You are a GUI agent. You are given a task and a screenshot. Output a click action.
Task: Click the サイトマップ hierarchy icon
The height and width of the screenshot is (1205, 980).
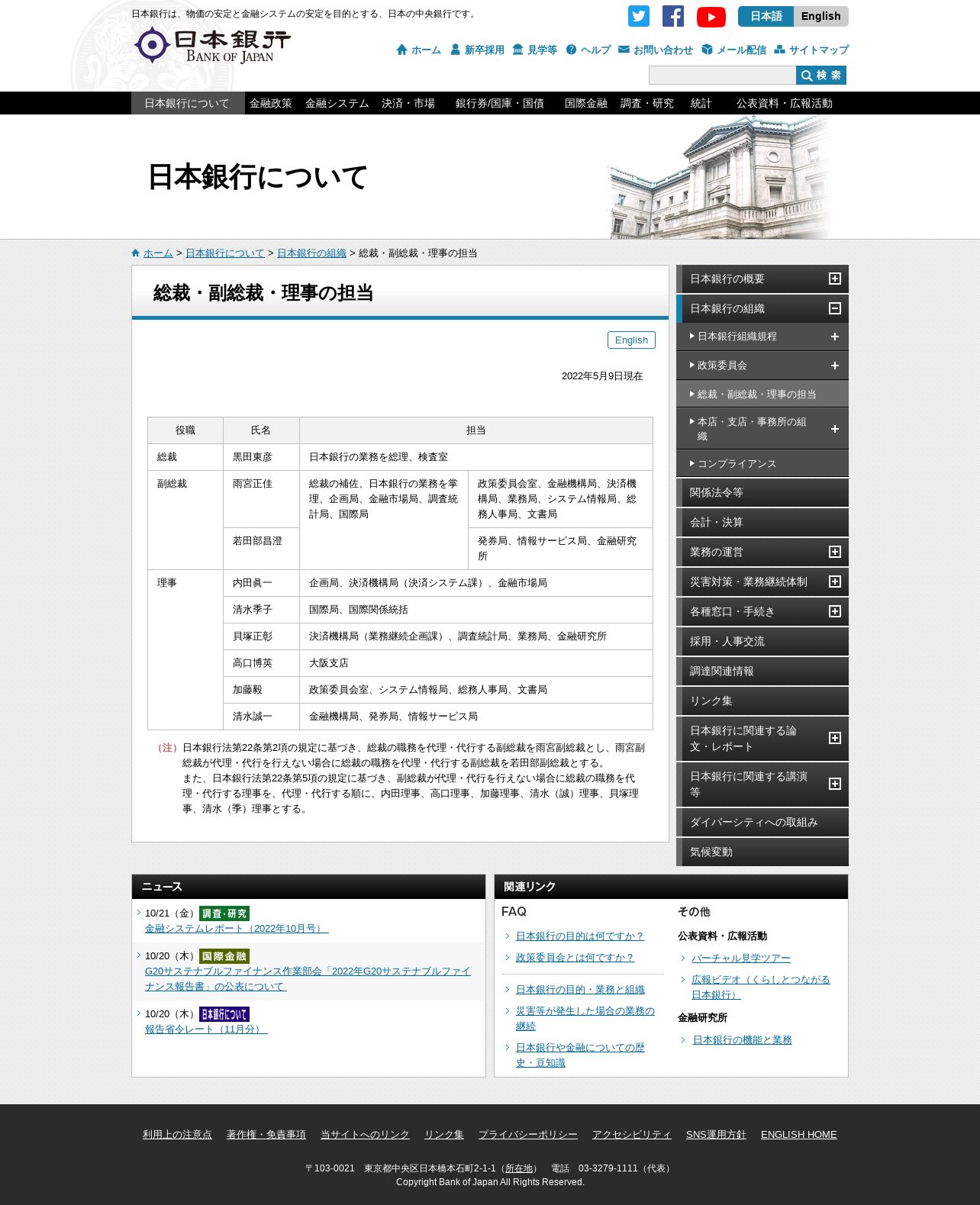click(780, 50)
